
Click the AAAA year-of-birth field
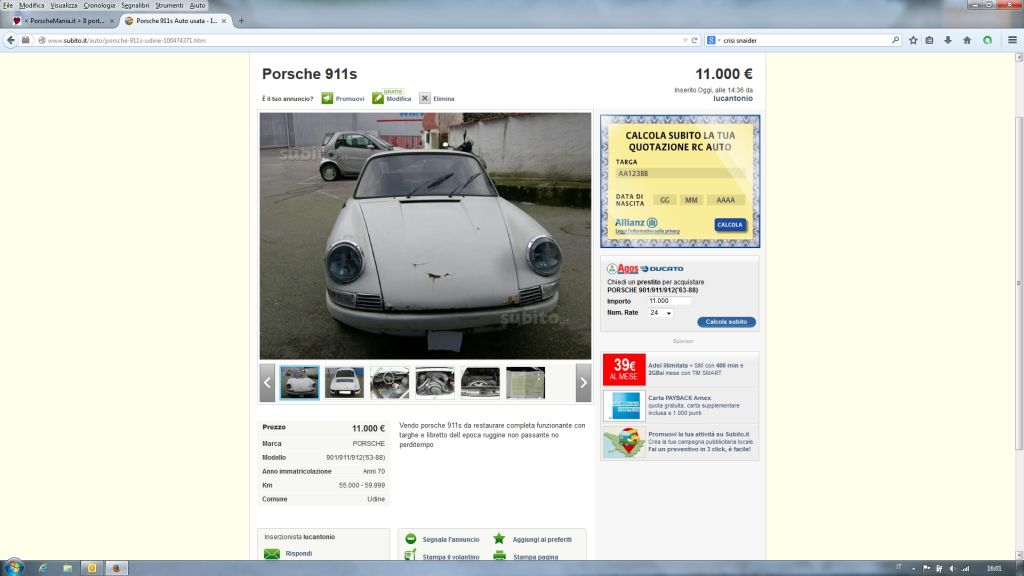pos(725,200)
